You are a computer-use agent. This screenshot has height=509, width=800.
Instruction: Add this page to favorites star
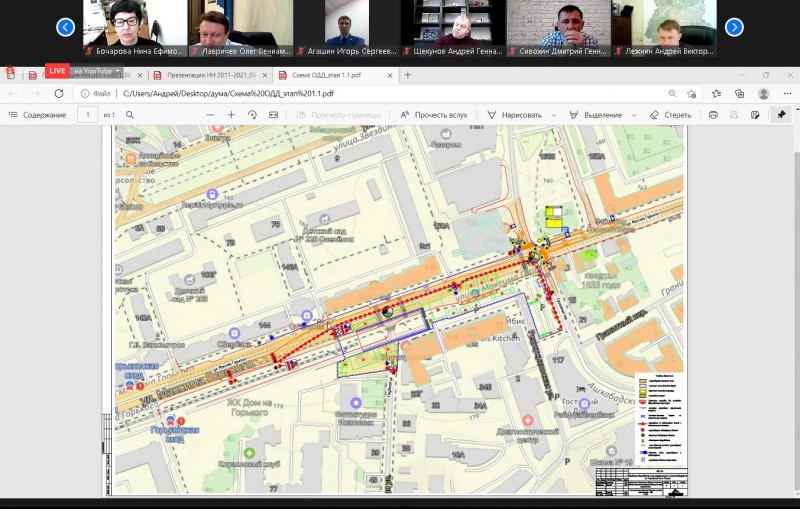(692, 93)
